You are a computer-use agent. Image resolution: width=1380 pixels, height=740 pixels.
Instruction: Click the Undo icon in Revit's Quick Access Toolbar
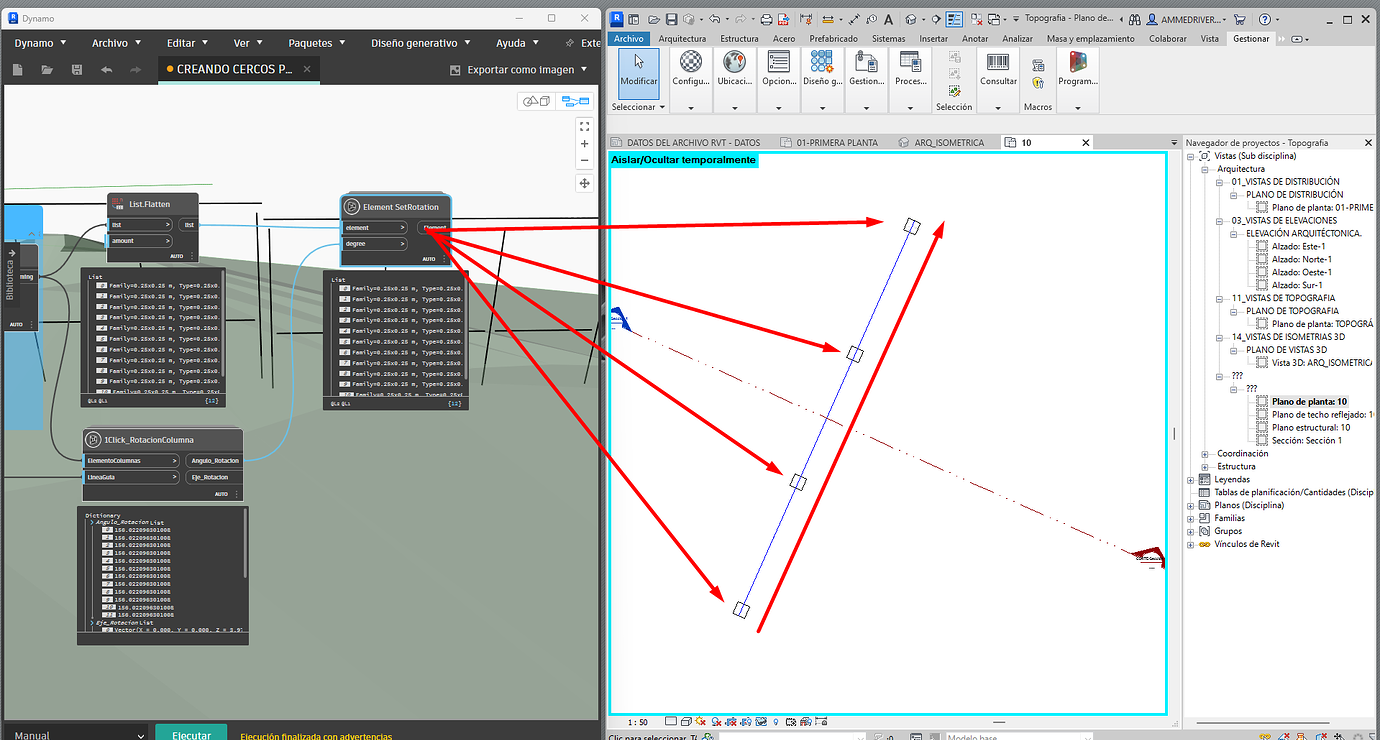tap(715, 19)
